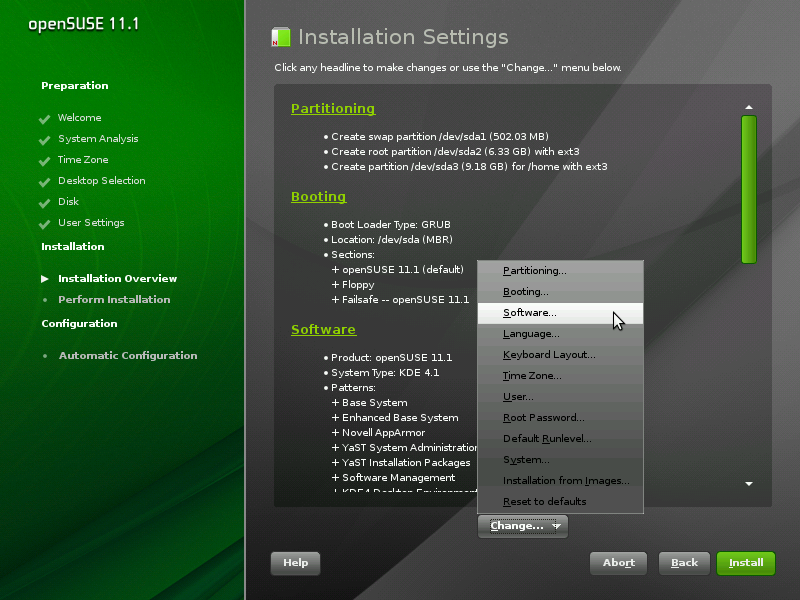Click 'Perform Installation' sidebar step
The height and width of the screenshot is (600, 800).
pos(114,299)
